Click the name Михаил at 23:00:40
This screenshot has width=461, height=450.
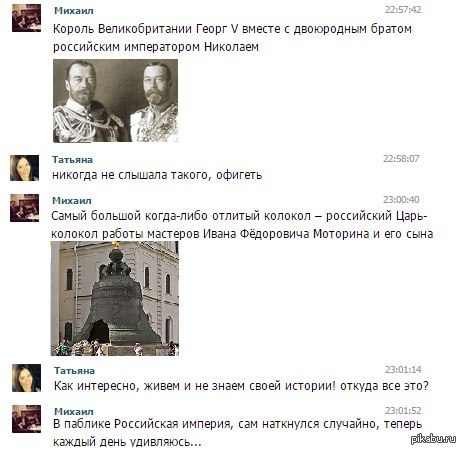click(x=72, y=201)
